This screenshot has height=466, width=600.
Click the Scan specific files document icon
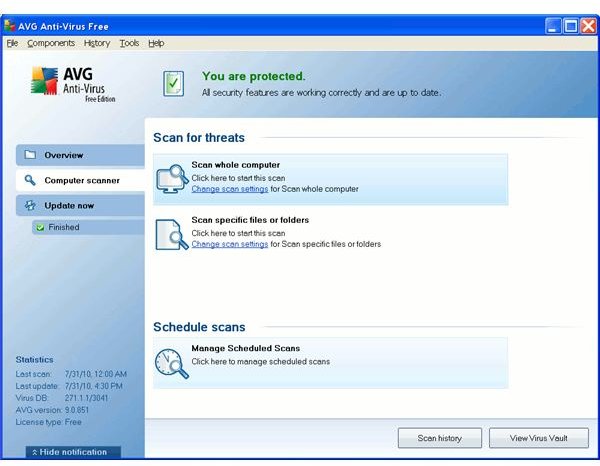point(172,234)
